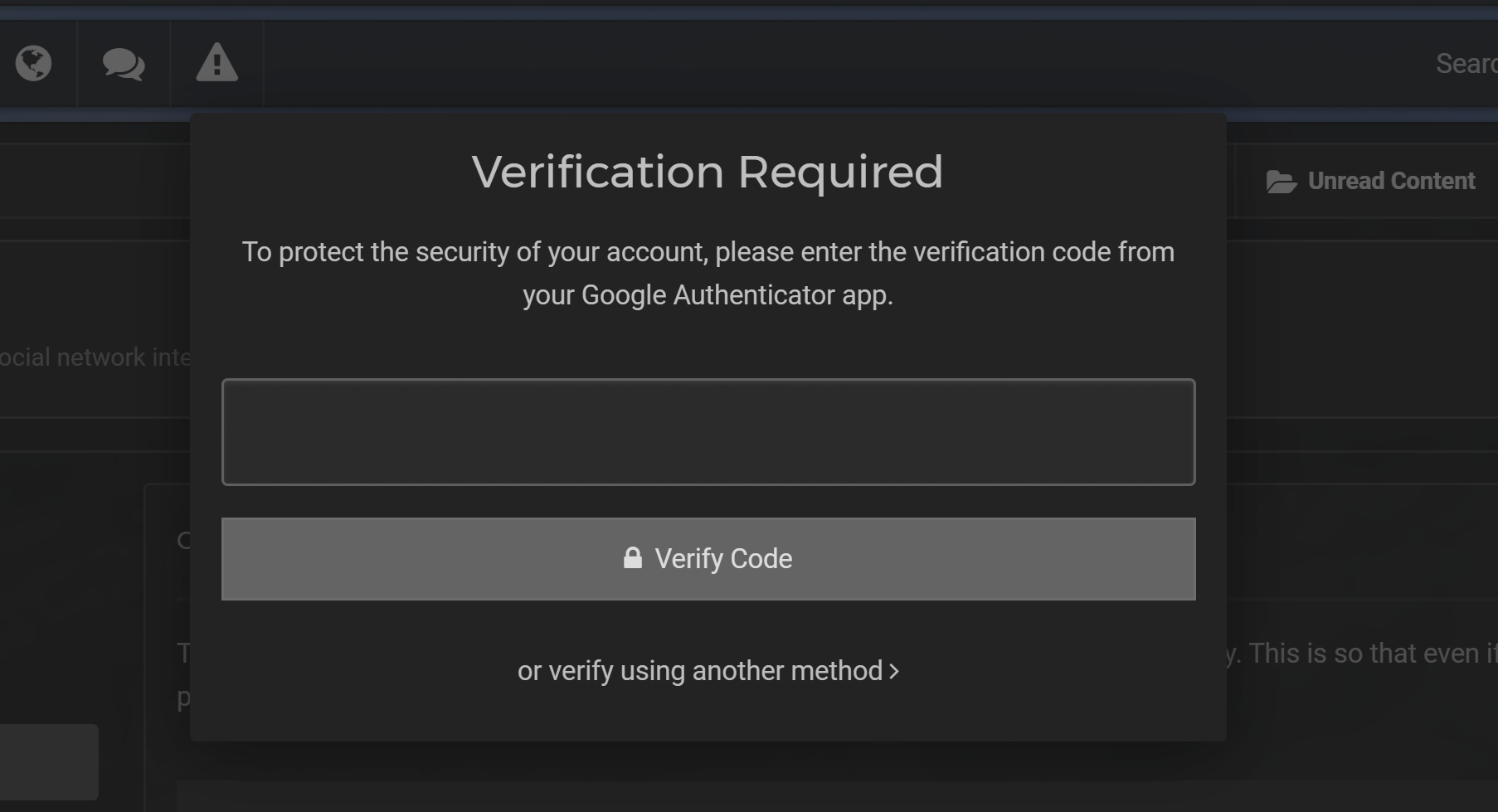The height and width of the screenshot is (812, 1498).
Task: Click "To protect the security" message line
Action: 708,252
